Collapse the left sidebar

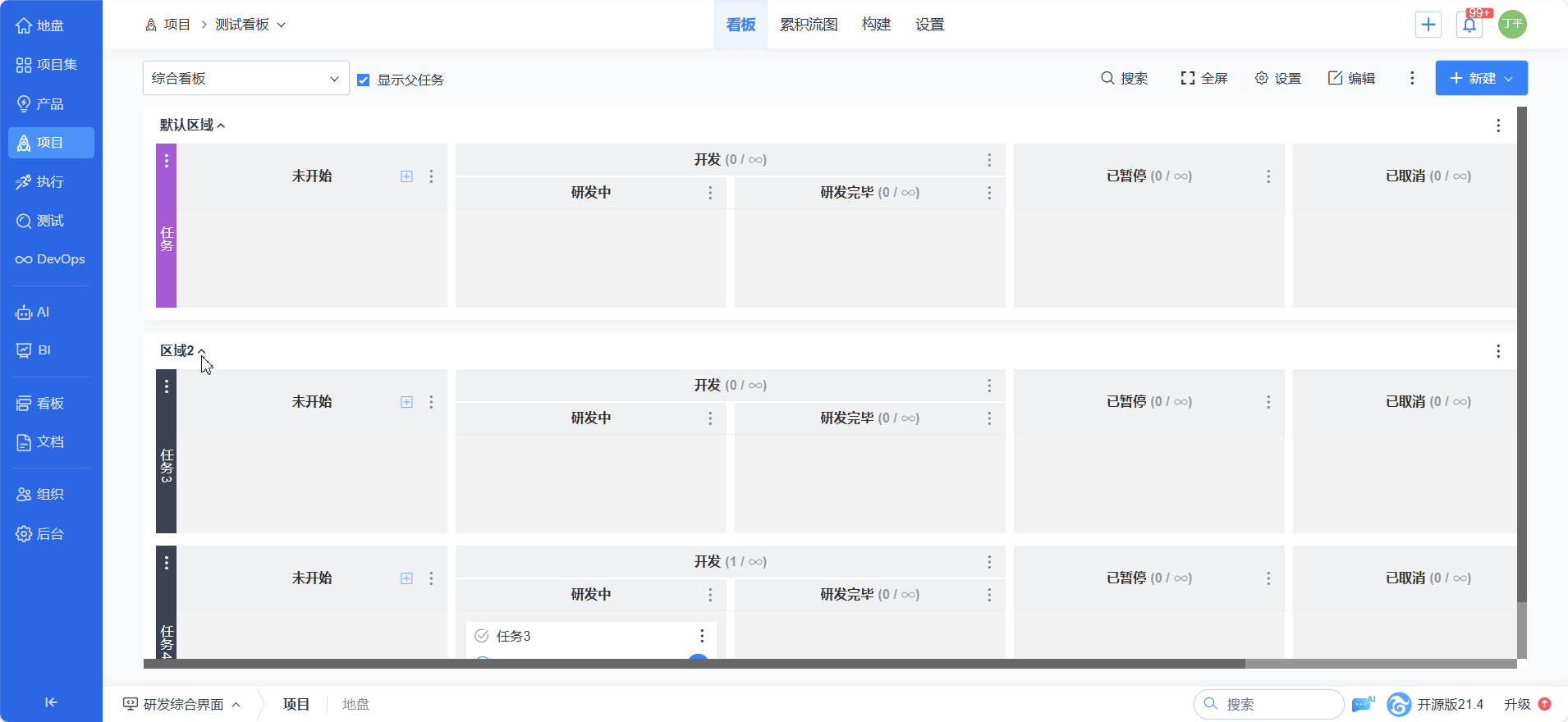pos(51,702)
